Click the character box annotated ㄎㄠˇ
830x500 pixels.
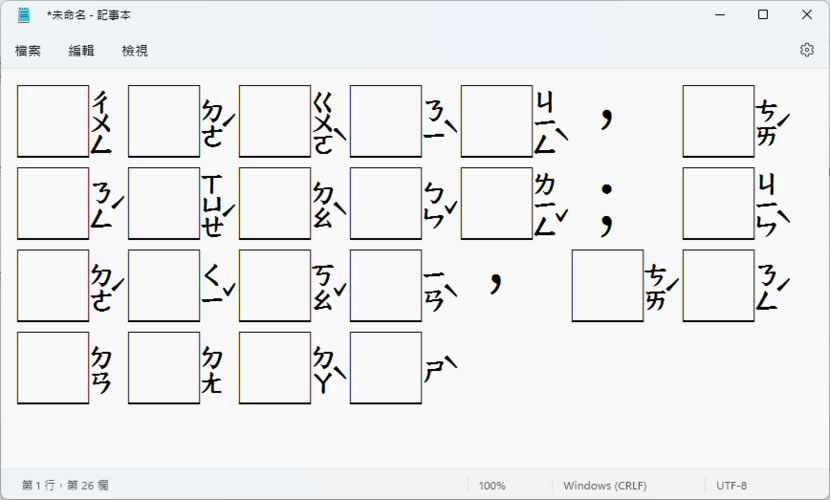click(275, 286)
